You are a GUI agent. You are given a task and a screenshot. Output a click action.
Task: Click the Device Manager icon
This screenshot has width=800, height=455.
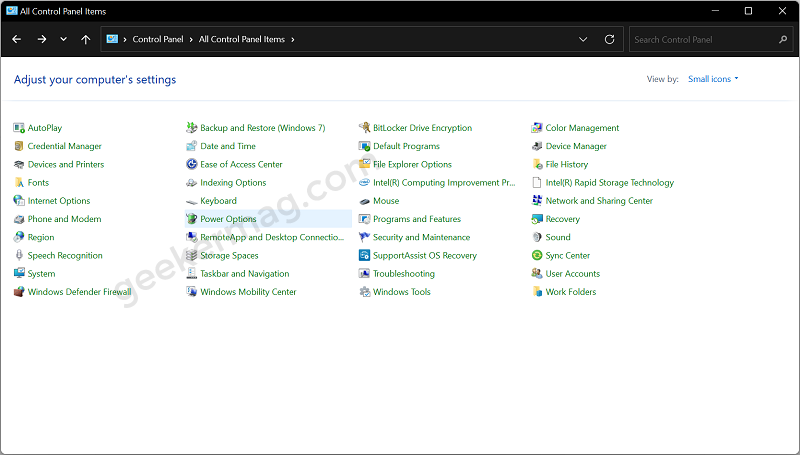coord(537,146)
